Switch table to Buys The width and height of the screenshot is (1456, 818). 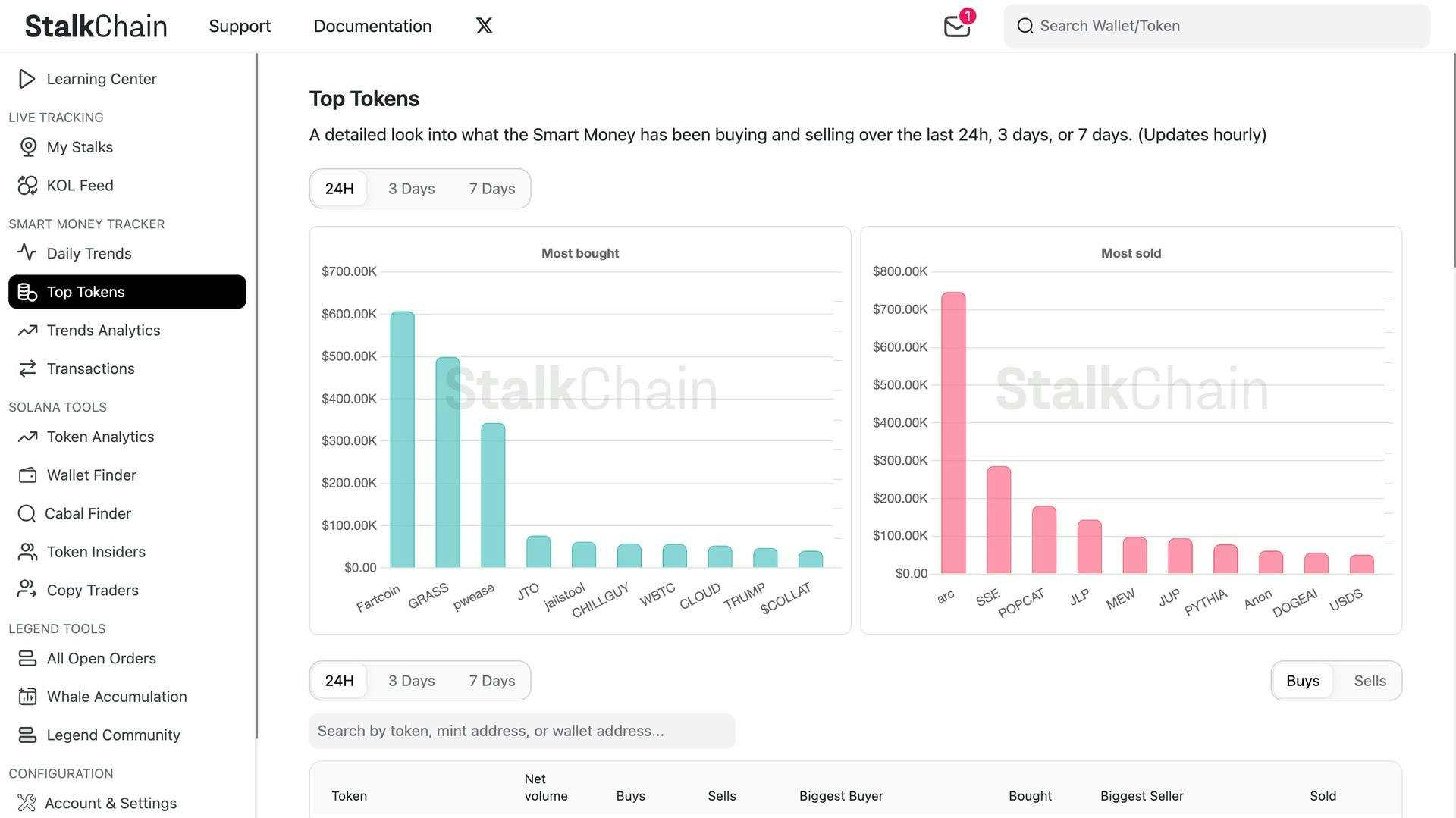(x=1302, y=681)
